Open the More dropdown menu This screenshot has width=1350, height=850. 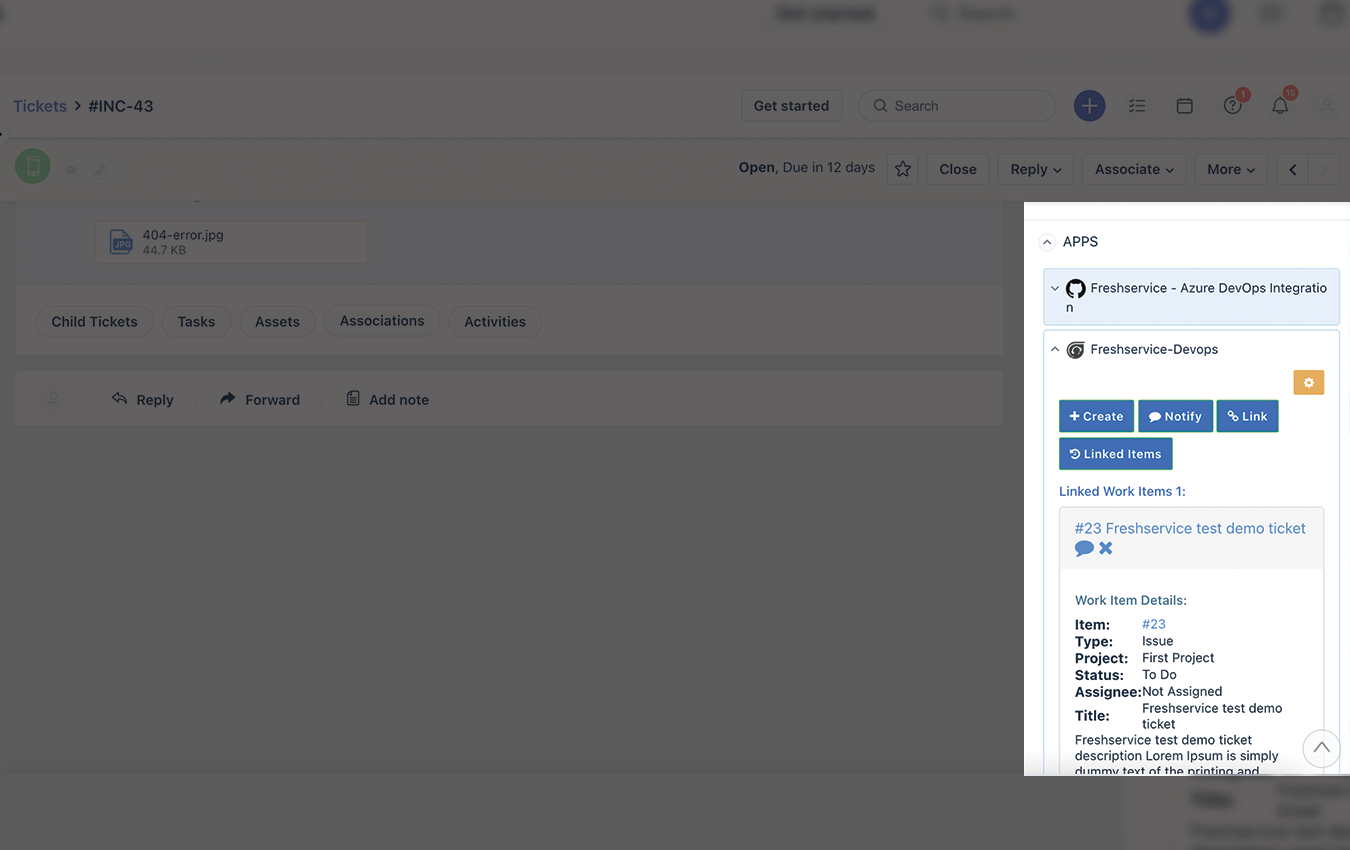pos(1231,169)
